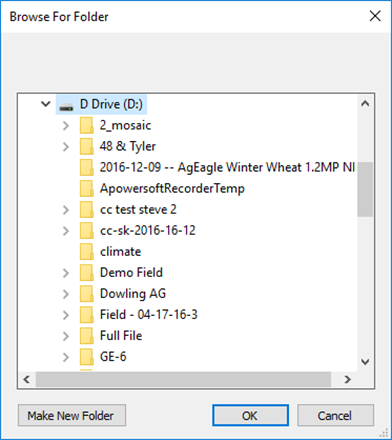Click the 2_mosaic folder icon
The image size is (392, 440).
(x=87, y=126)
